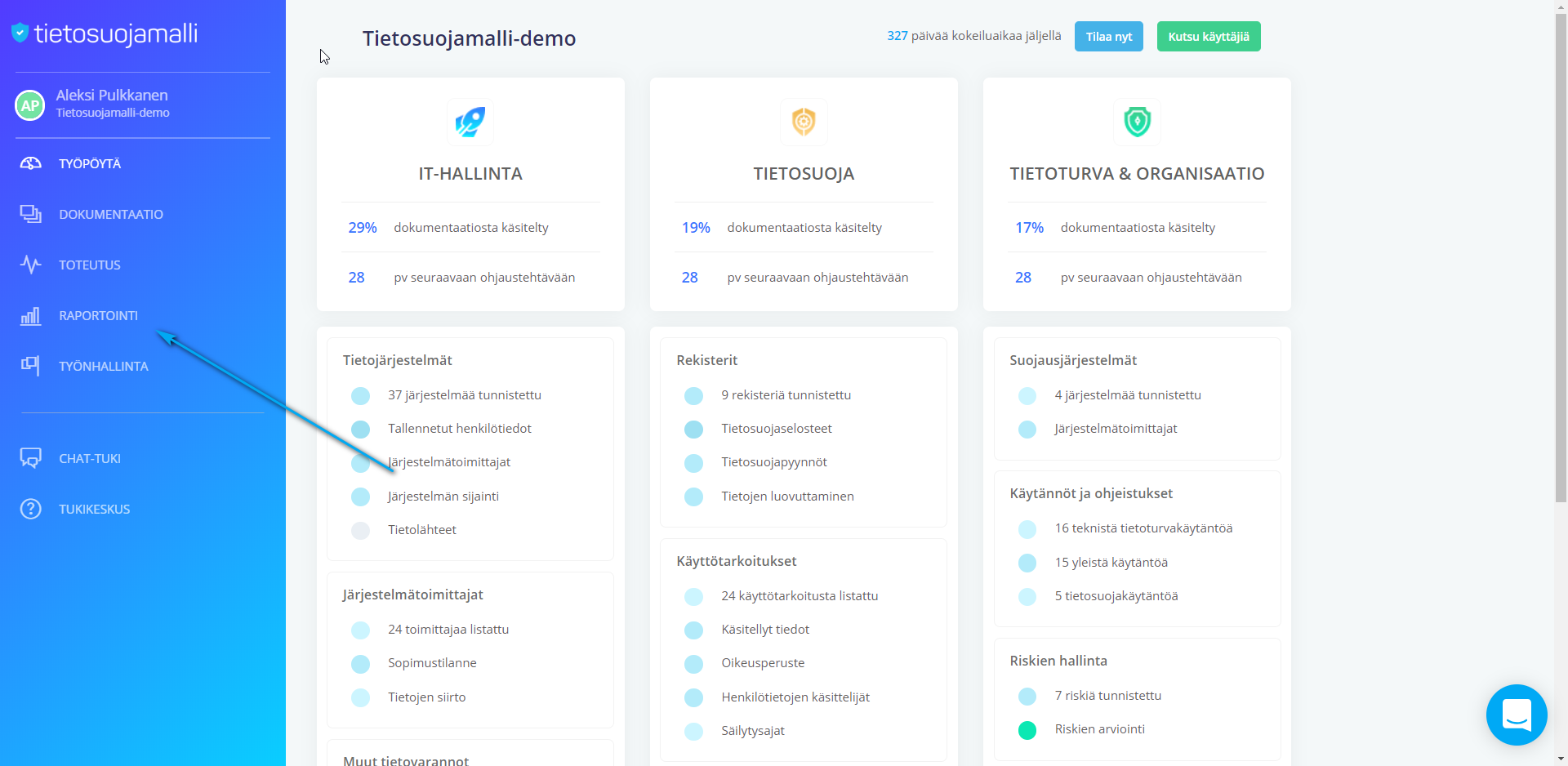Click the scrollbar down arrow
The width and height of the screenshot is (1568, 766).
pos(1561,759)
